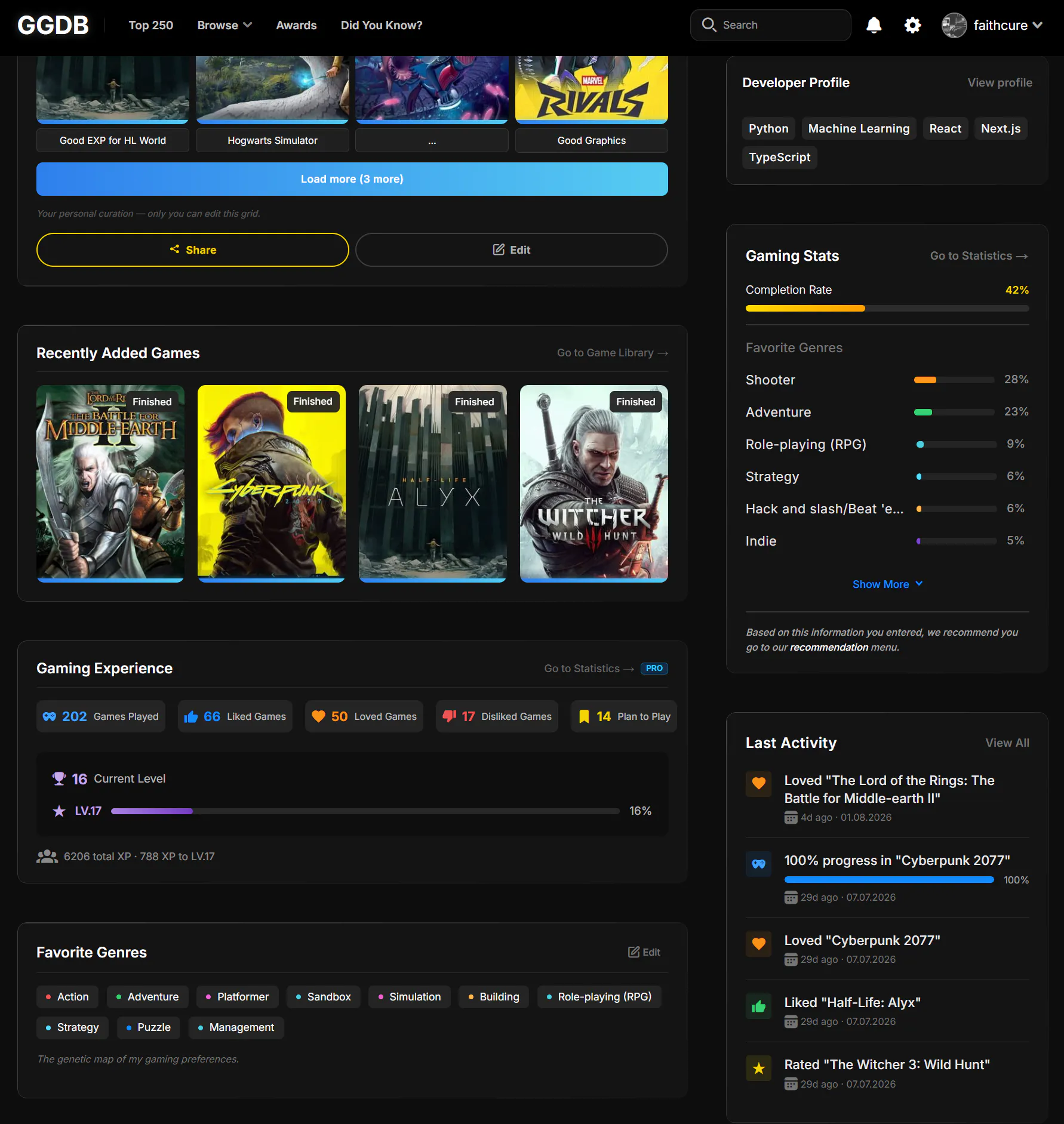Select the Role-playing (RPG) genre chip
The height and width of the screenshot is (1124, 1064).
point(599,997)
